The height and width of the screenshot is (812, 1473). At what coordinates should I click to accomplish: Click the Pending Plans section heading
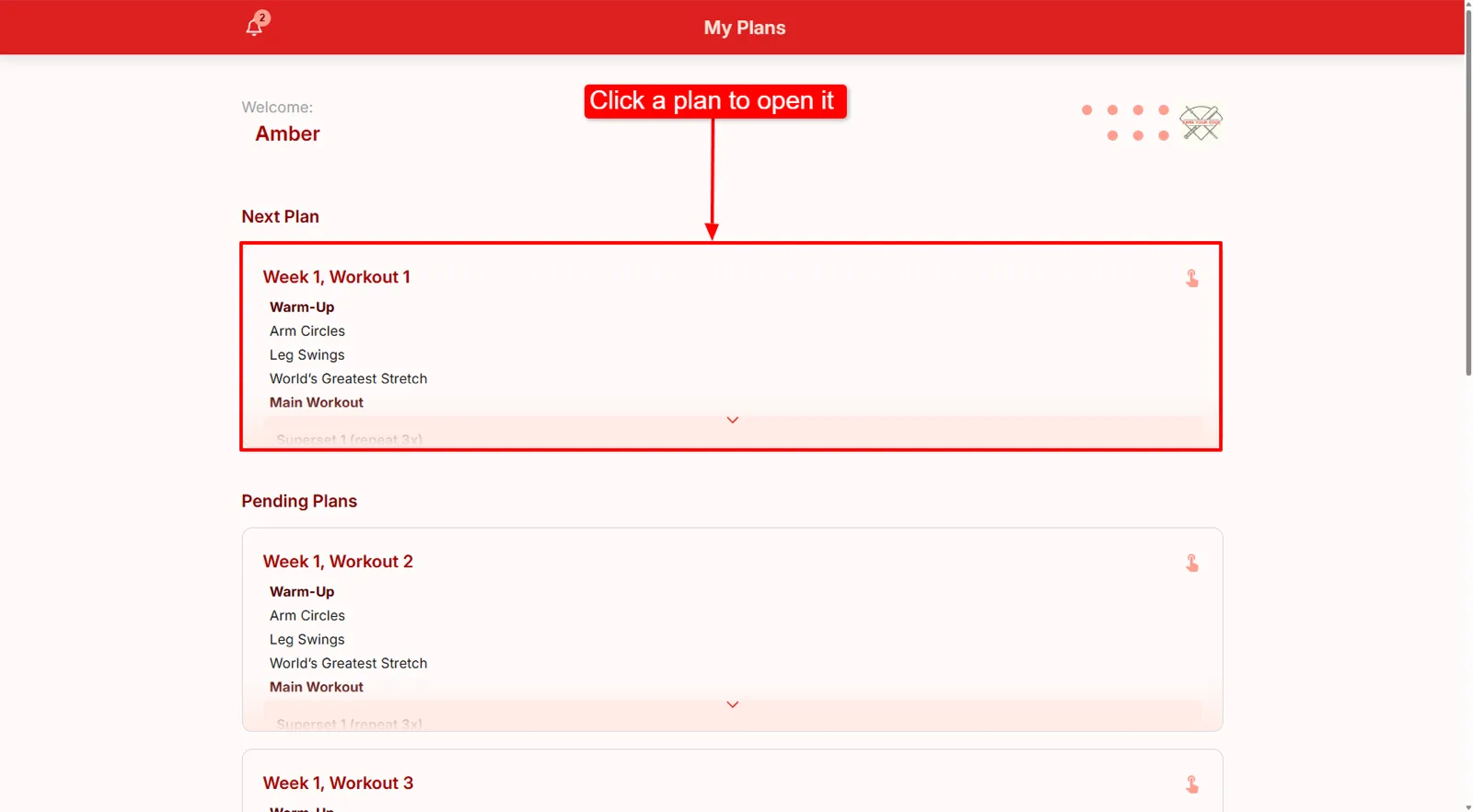pos(299,501)
